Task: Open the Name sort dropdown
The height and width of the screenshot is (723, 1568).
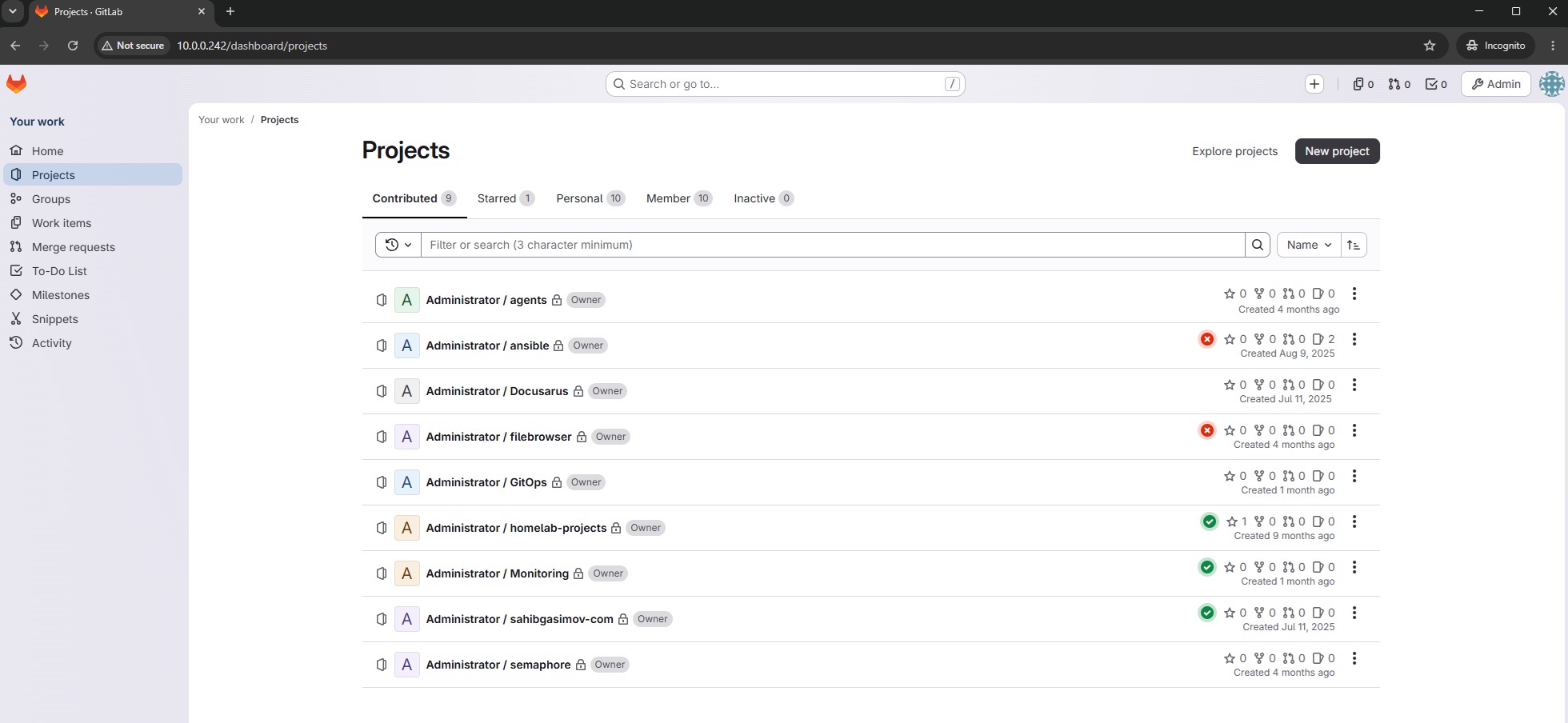Action: [1309, 245]
